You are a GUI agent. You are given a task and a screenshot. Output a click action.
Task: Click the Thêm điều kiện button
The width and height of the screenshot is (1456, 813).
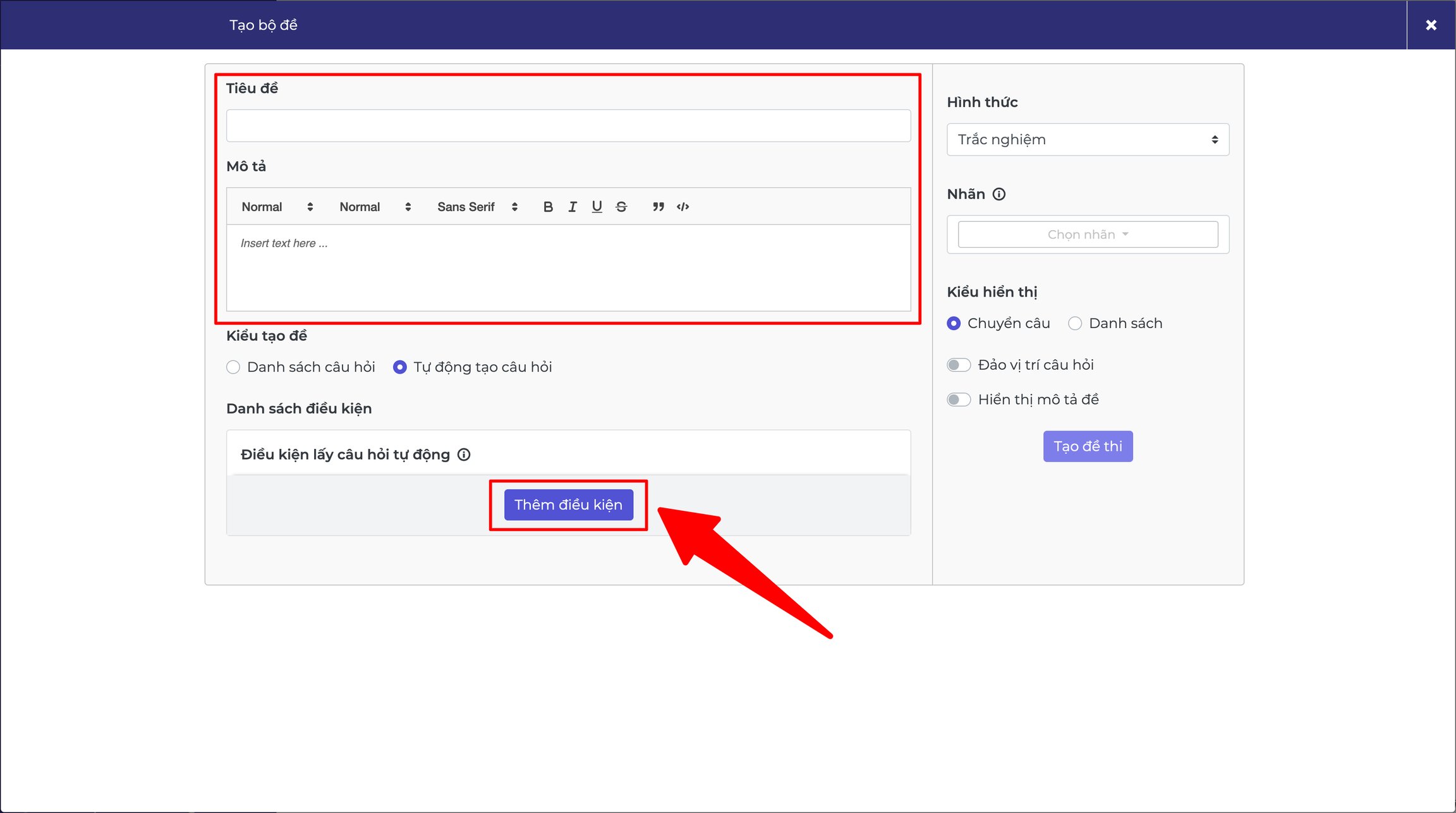(568, 504)
